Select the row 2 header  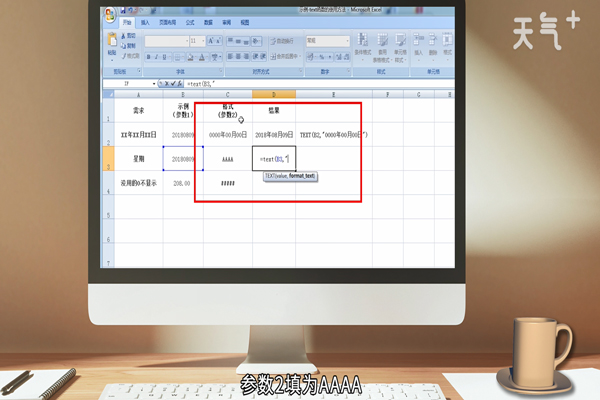coord(108,133)
